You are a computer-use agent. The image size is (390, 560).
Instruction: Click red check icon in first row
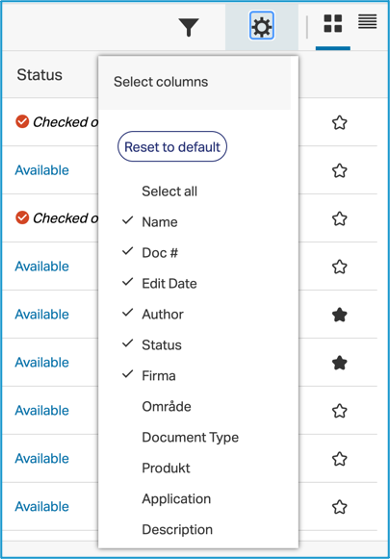[22, 122]
